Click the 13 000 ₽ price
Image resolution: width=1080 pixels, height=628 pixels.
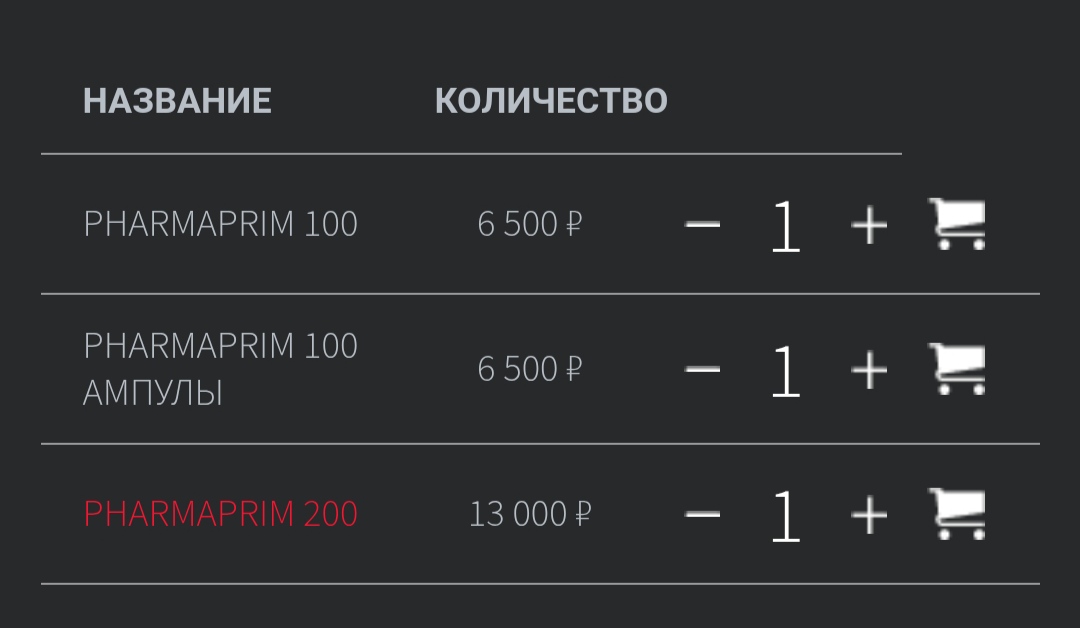point(530,514)
